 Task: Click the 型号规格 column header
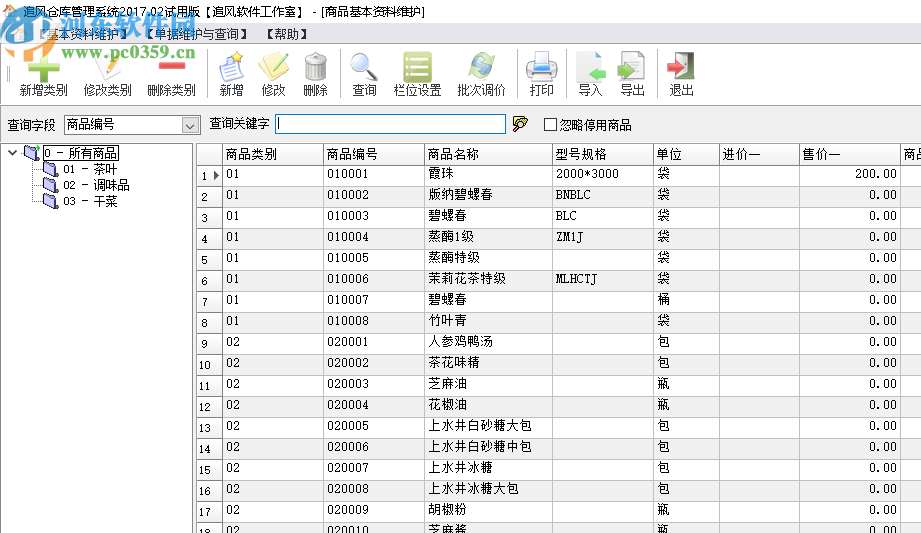(603, 154)
